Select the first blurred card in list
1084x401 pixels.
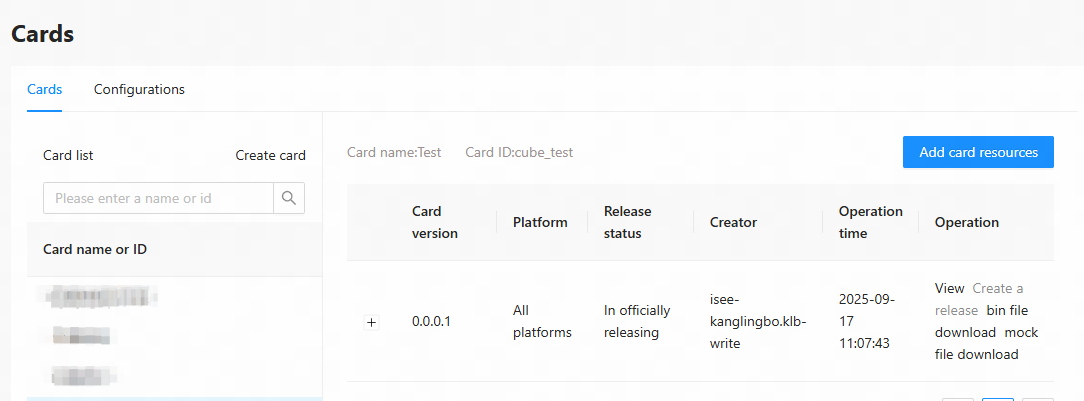(x=102, y=296)
